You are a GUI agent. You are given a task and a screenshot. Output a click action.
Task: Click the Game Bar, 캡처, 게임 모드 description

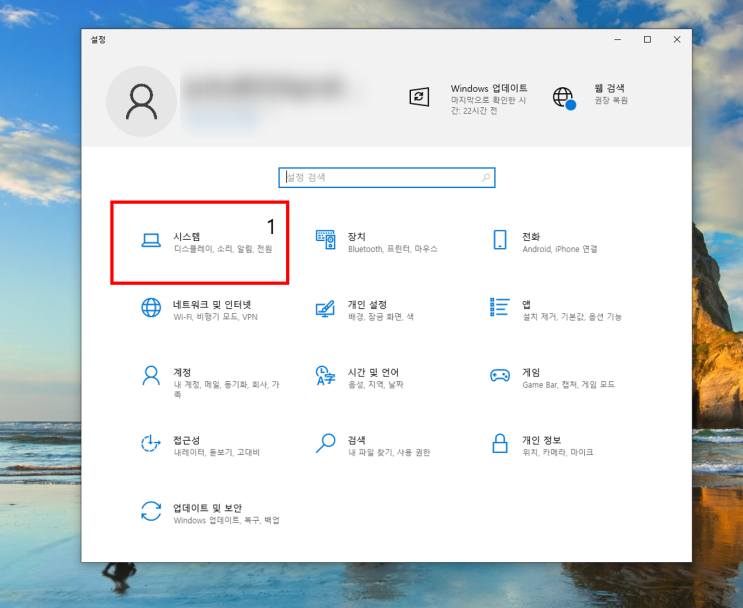click(569, 384)
